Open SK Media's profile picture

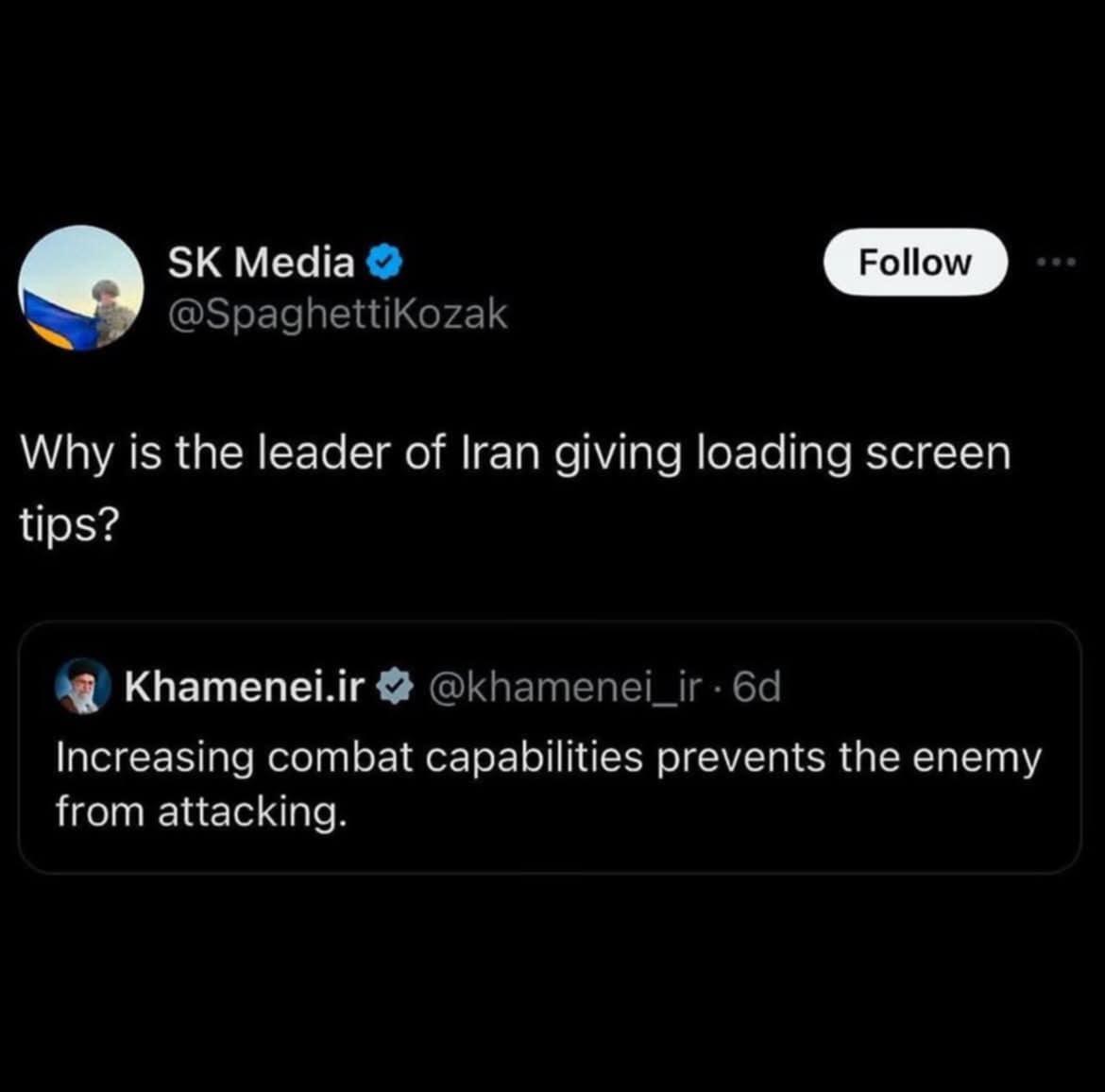pos(81,287)
